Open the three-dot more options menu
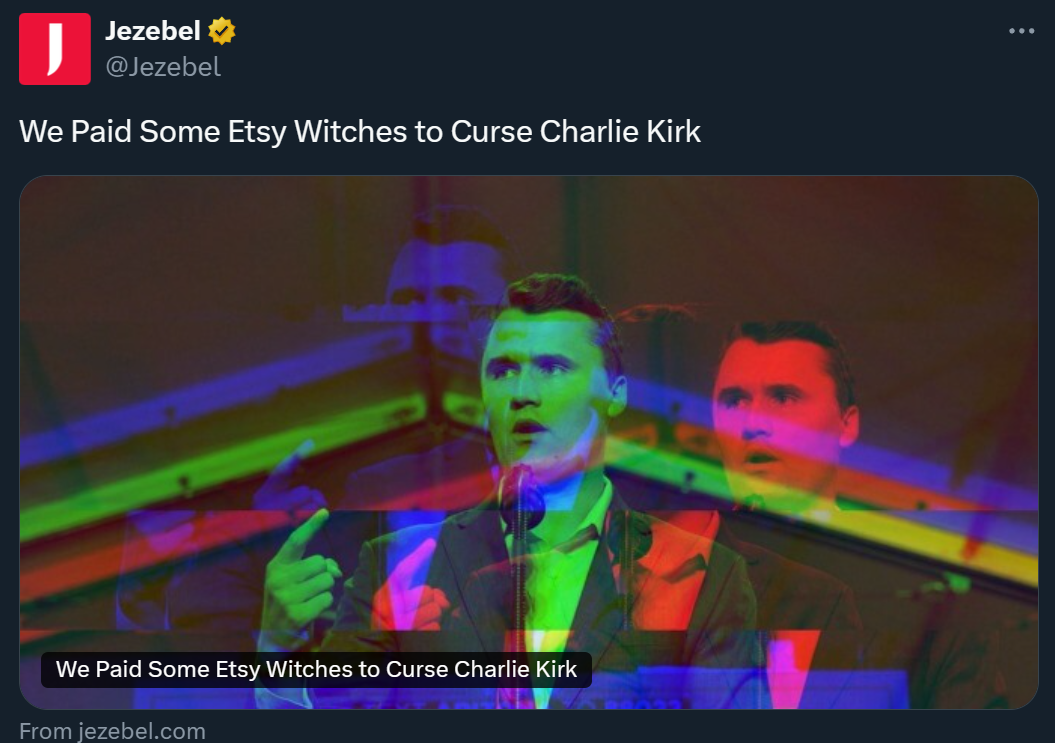This screenshot has width=1055, height=743. [x=1021, y=31]
